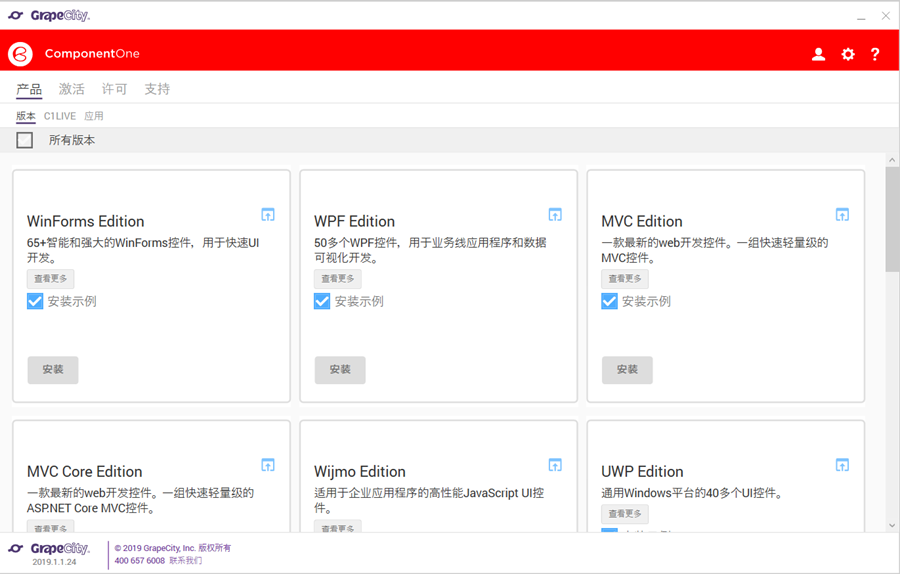The image size is (900, 574).
Task: Expand 查看更多 under WinForms Edition
Action: [50, 279]
